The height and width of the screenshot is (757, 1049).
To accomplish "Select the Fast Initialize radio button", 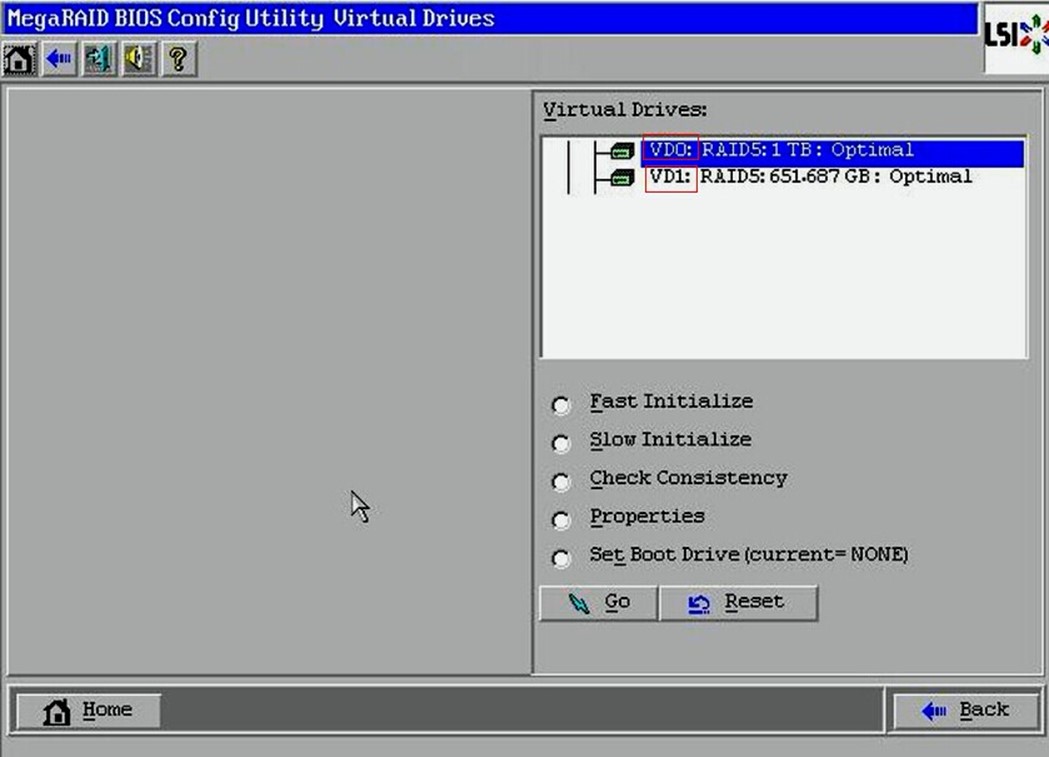I will point(561,405).
